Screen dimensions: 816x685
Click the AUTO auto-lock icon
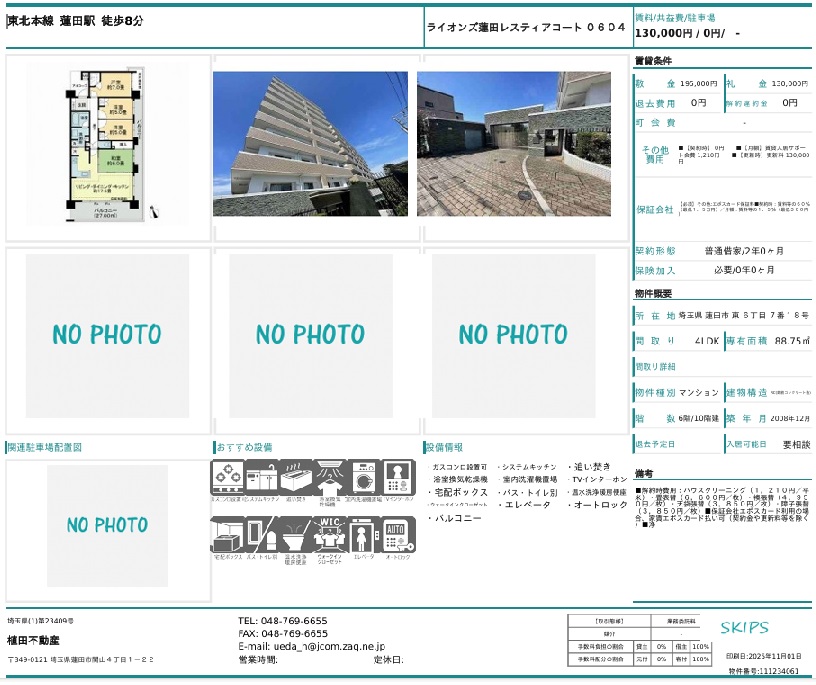[398, 534]
